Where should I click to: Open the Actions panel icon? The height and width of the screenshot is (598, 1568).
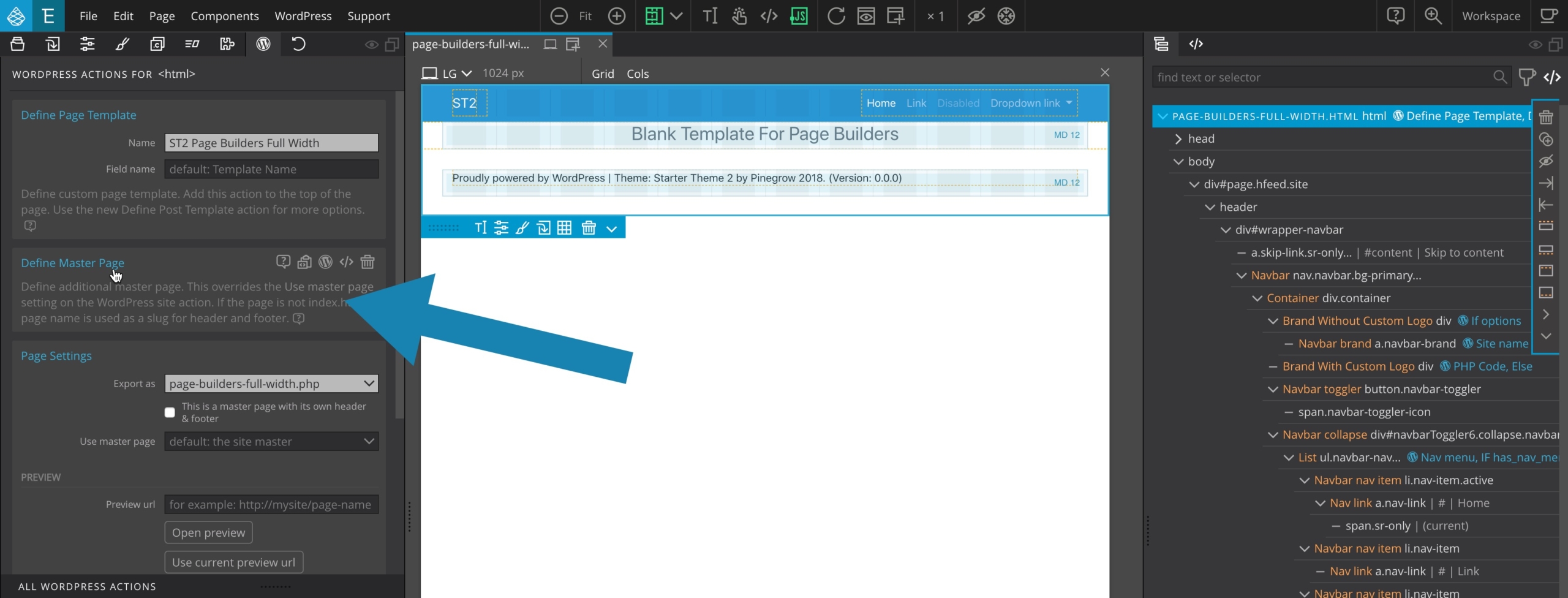coord(192,44)
